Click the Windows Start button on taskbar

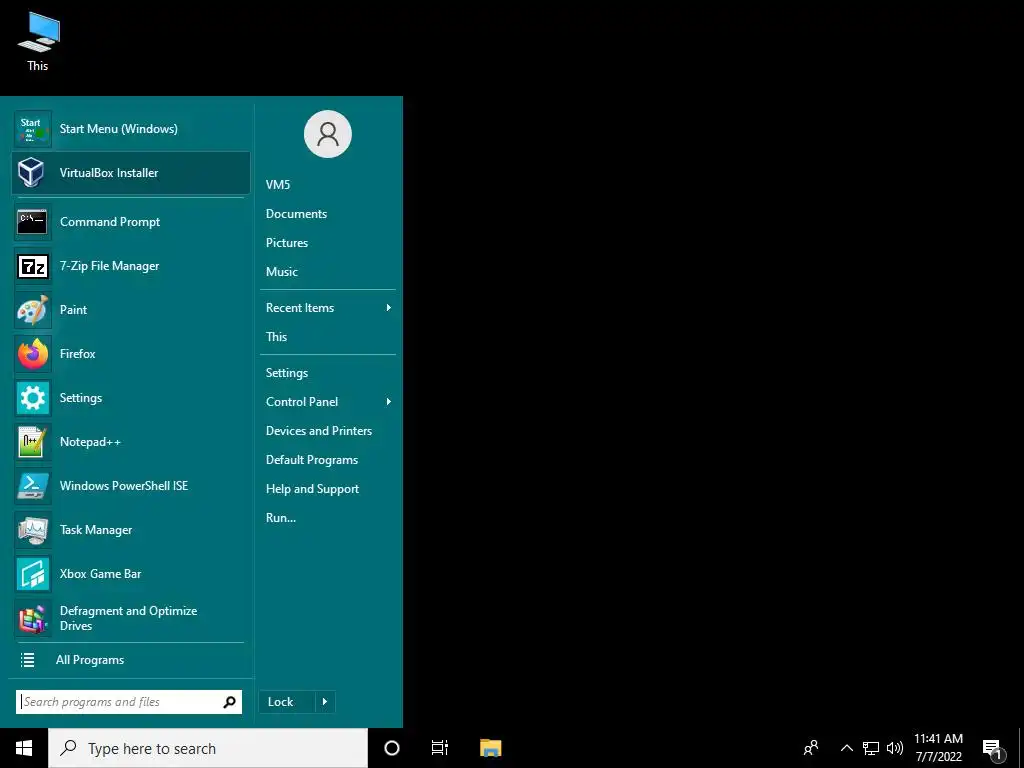coord(24,748)
